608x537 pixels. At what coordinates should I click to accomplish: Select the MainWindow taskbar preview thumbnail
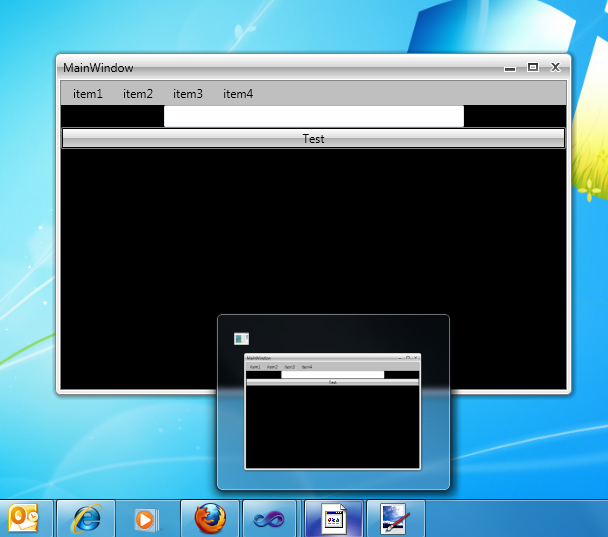coord(332,411)
